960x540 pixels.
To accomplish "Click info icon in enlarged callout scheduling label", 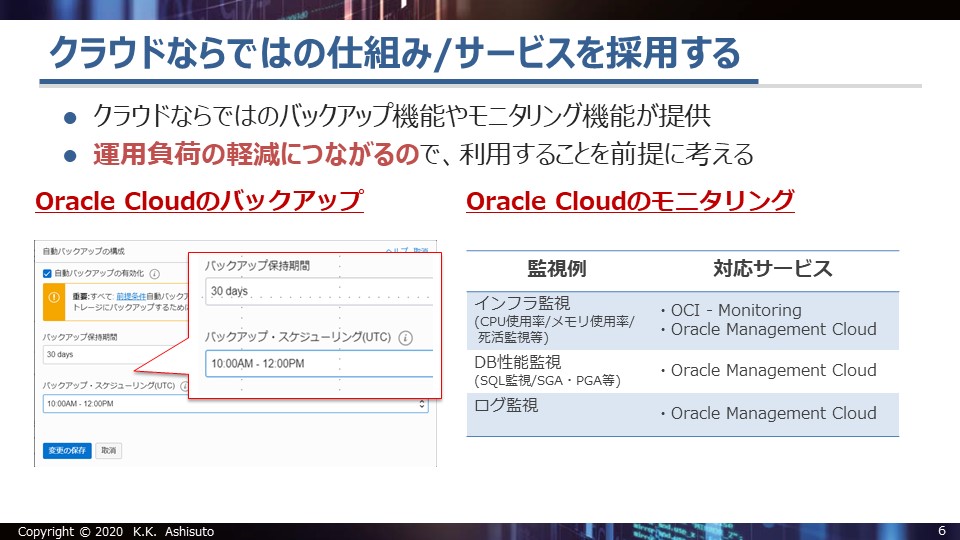I will click(x=405, y=338).
